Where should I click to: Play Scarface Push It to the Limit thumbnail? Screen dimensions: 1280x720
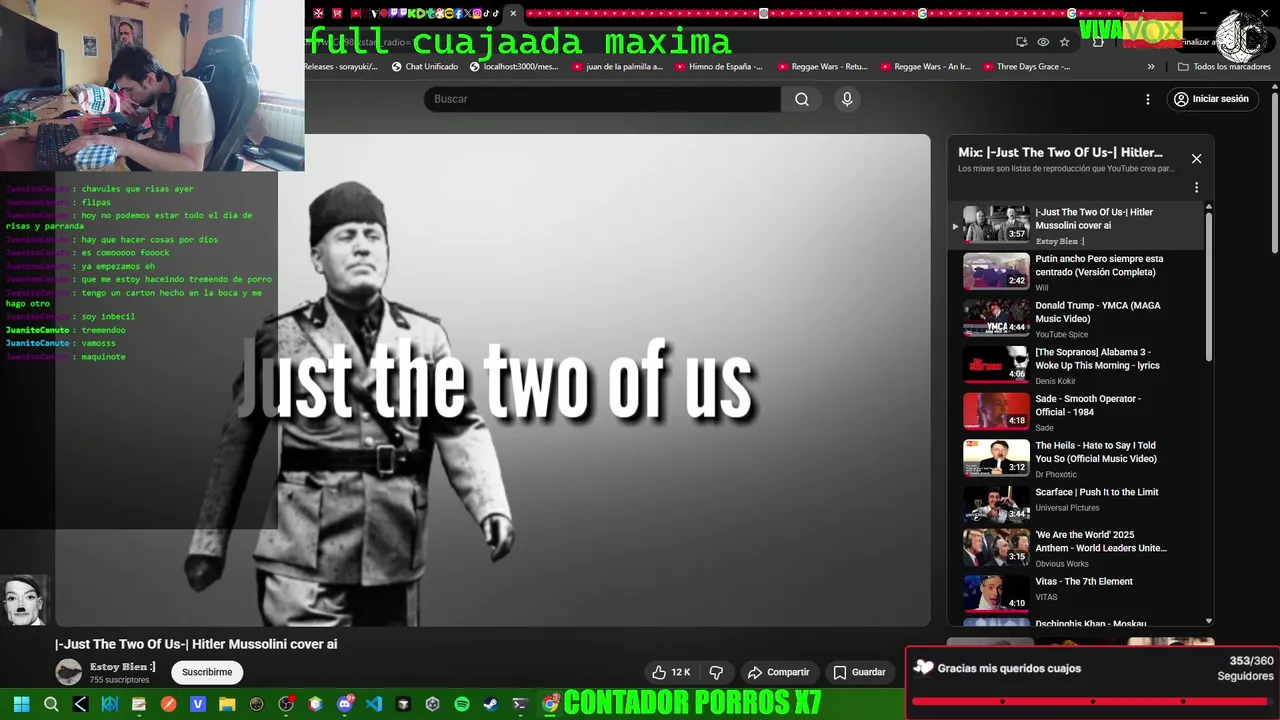pyautogui.click(x=996, y=505)
